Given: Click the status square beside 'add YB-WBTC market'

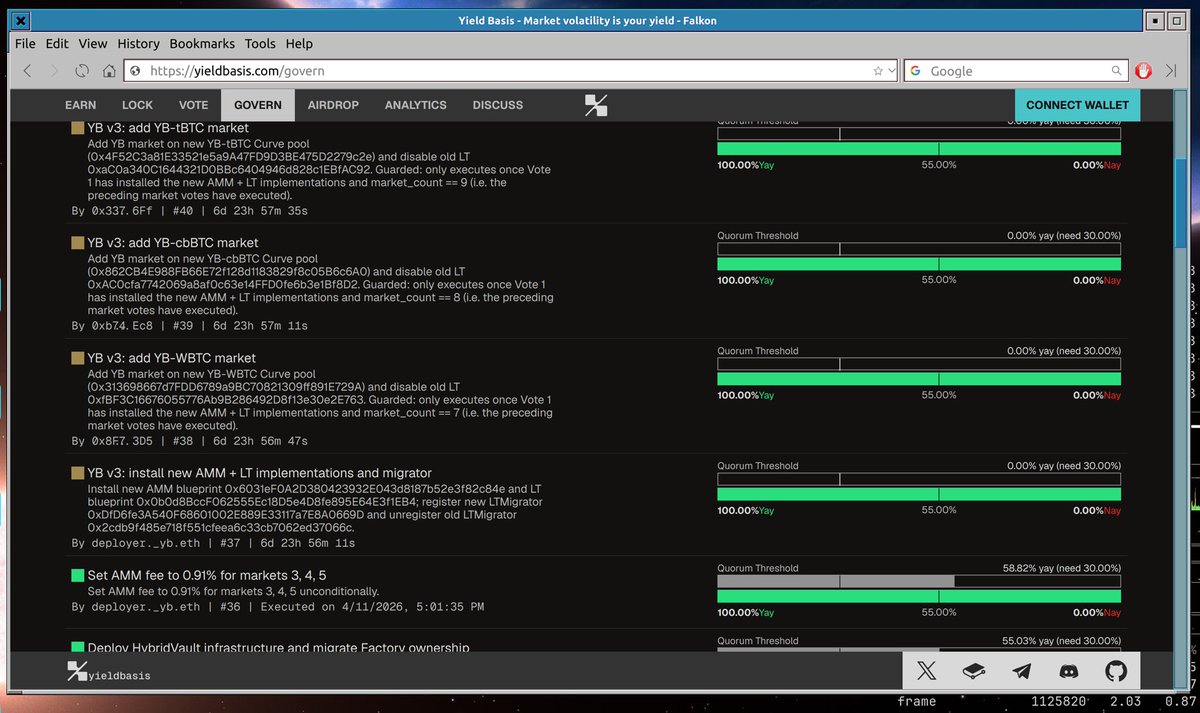Looking at the screenshot, I should click(77, 358).
